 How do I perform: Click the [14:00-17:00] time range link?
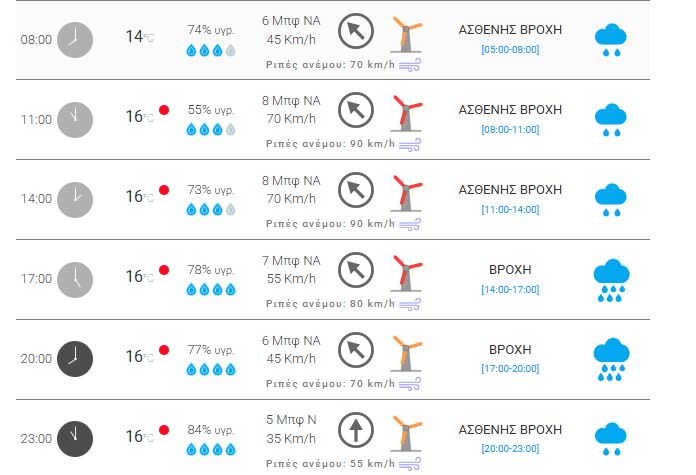(510, 289)
